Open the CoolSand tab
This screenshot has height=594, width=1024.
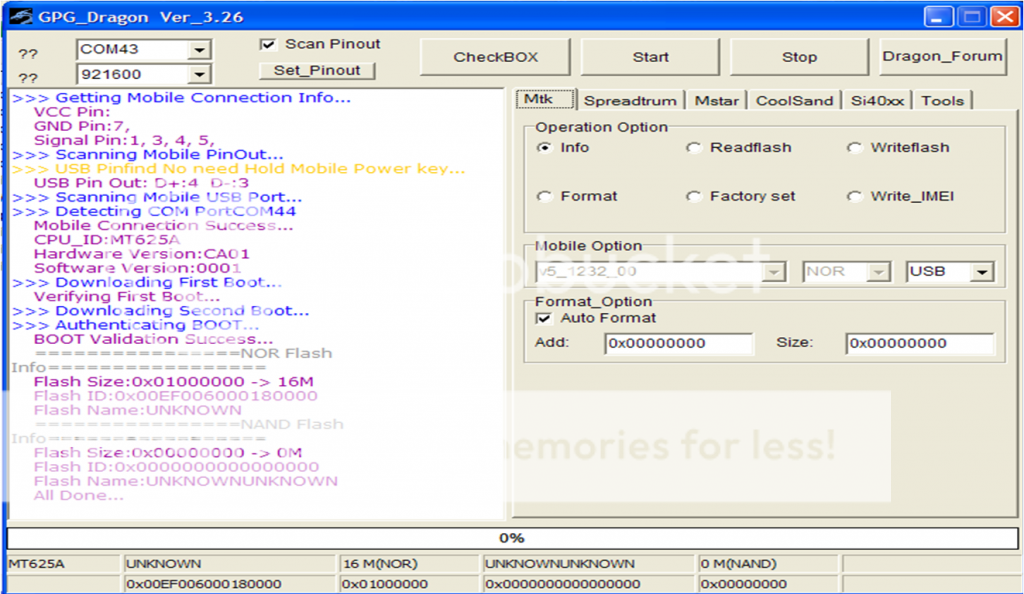coord(794,101)
